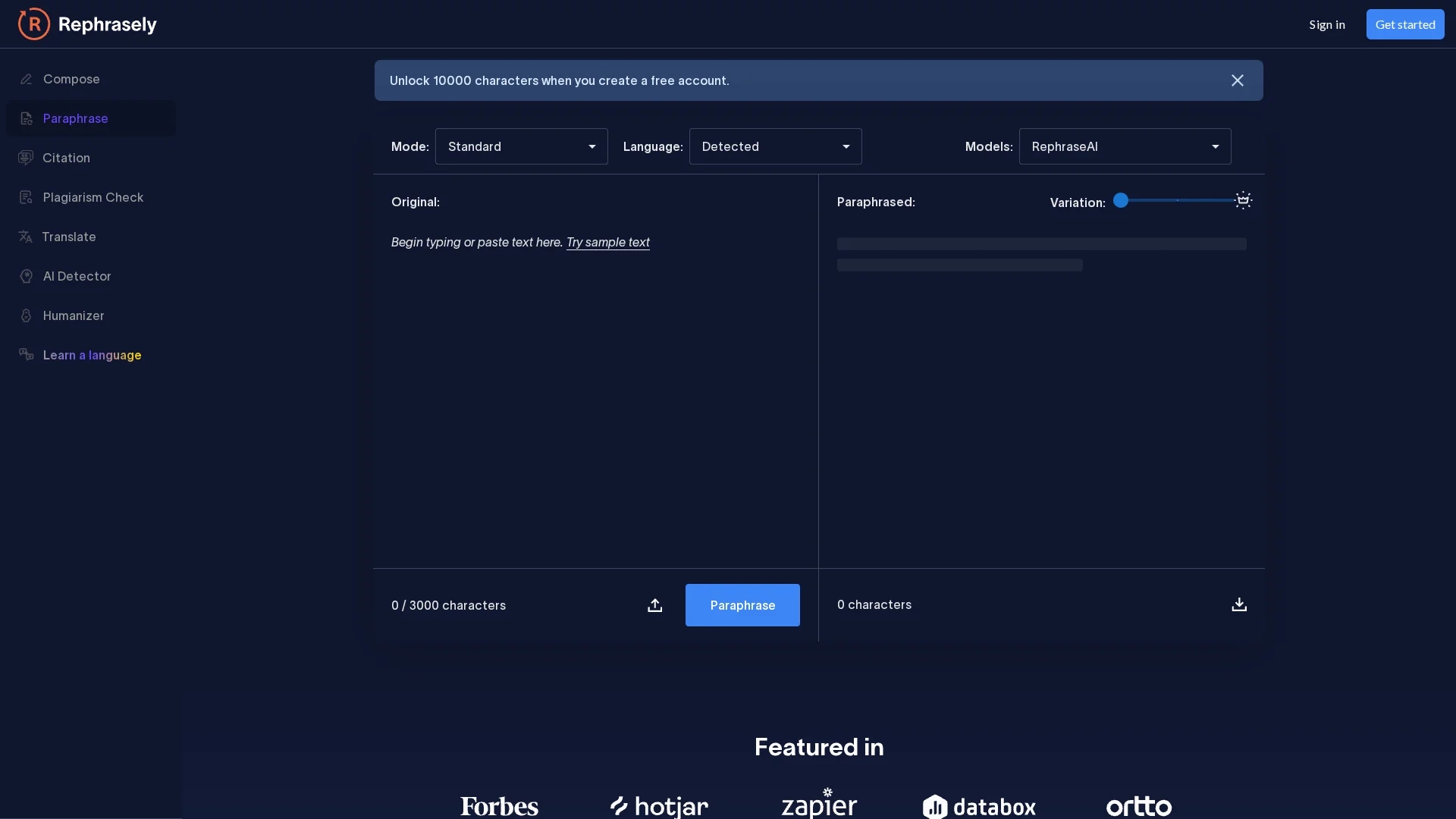1456x819 pixels.
Task: Open Plagiarism Check
Action: click(91, 197)
